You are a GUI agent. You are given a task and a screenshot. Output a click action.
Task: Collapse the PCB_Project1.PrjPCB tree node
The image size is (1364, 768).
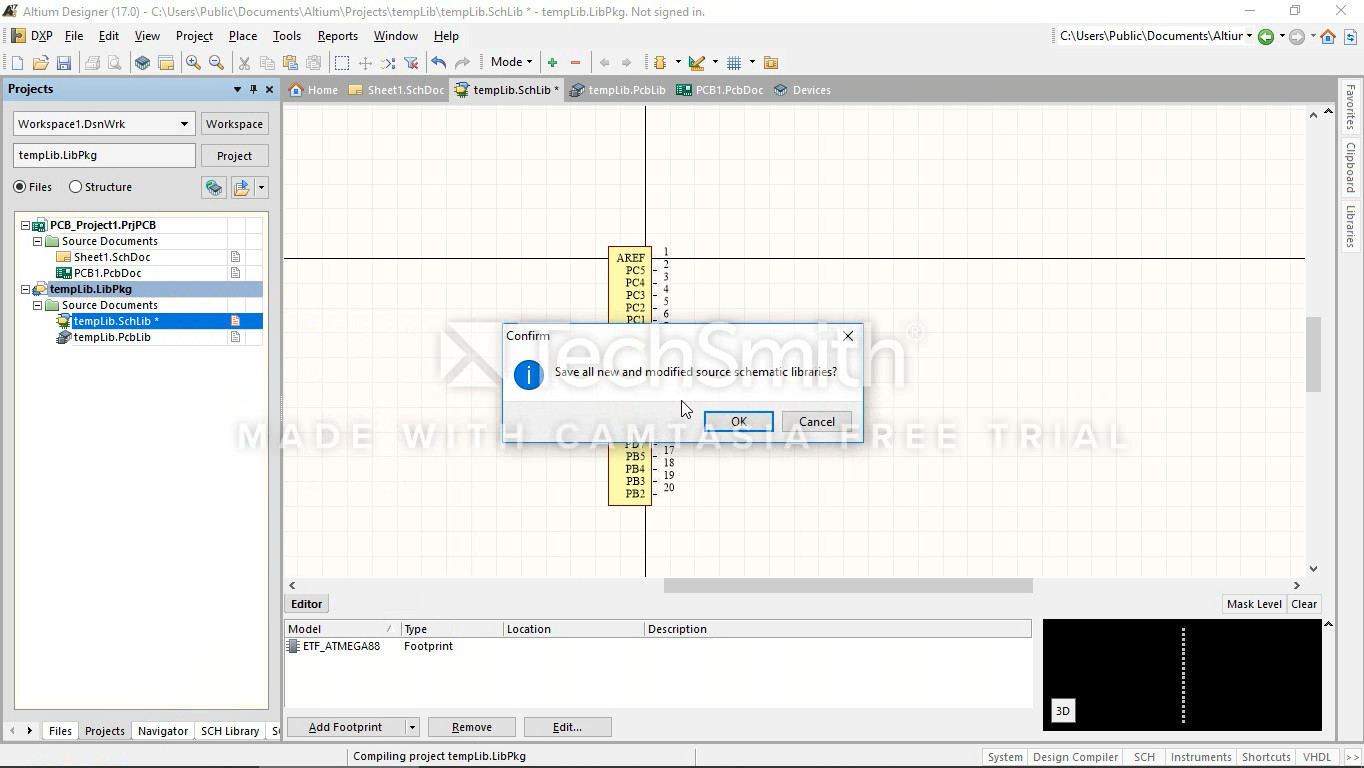(x=26, y=225)
